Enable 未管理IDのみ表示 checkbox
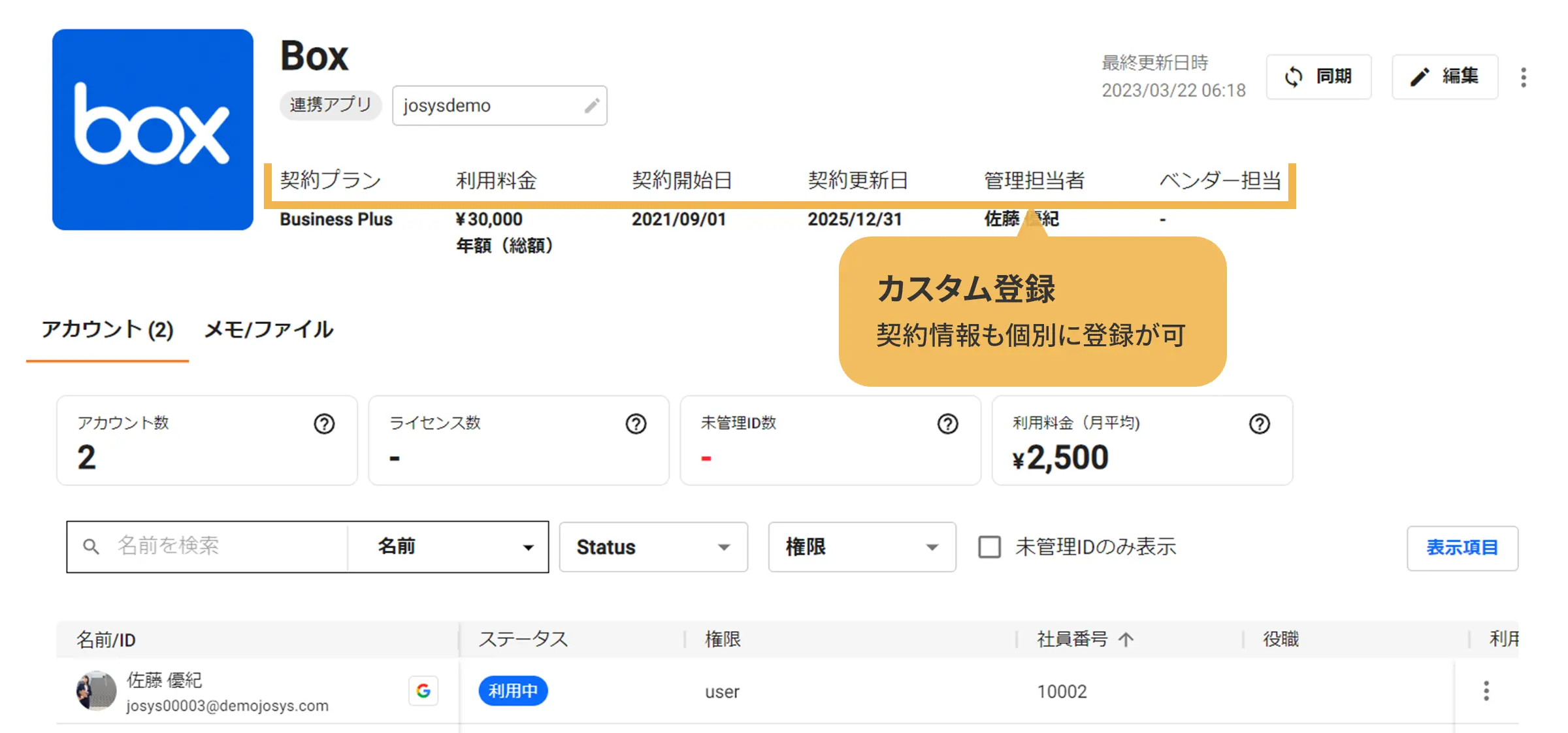 click(x=989, y=547)
